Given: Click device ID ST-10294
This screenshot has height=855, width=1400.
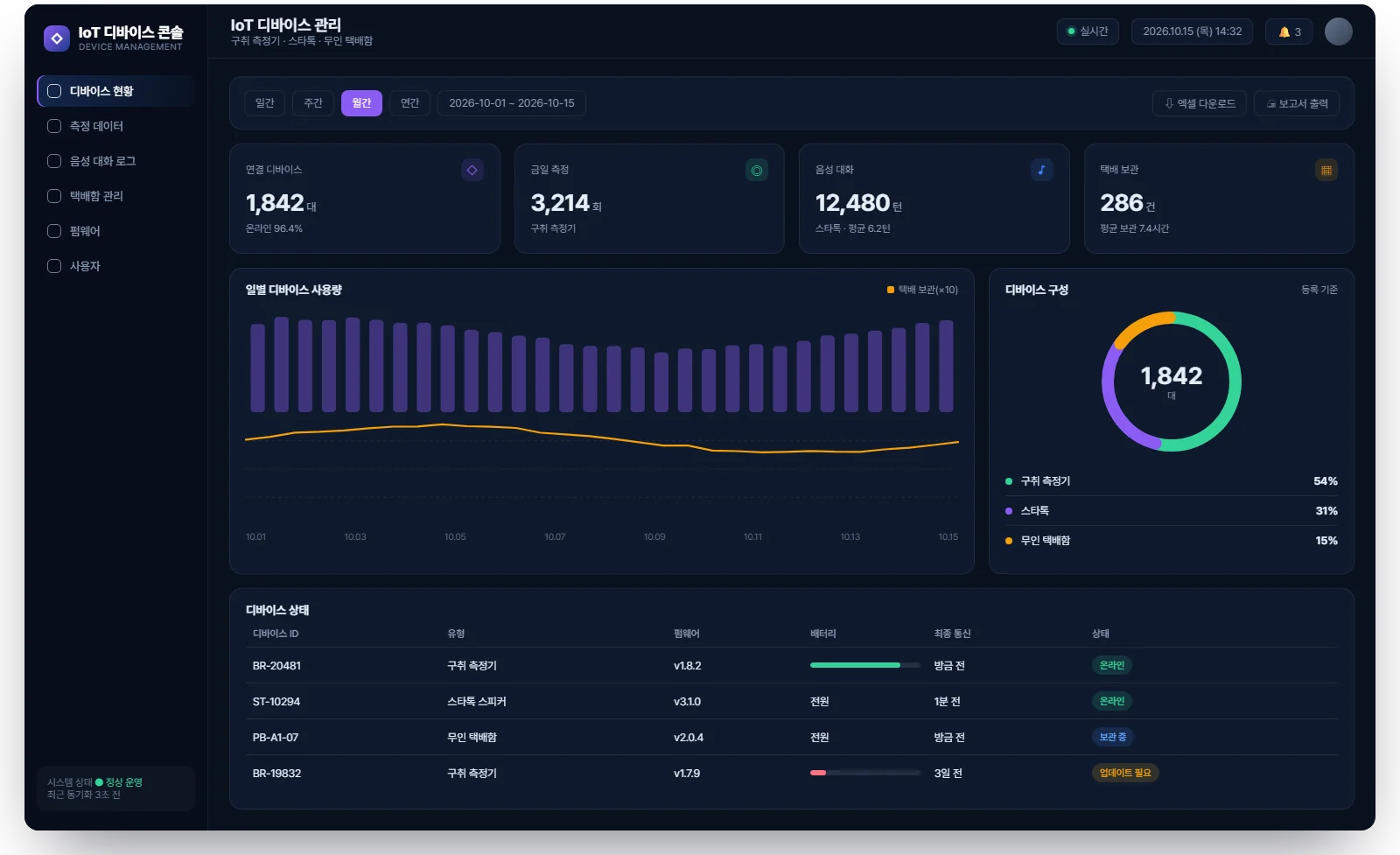Looking at the screenshot, I should [x=276, y=702].
